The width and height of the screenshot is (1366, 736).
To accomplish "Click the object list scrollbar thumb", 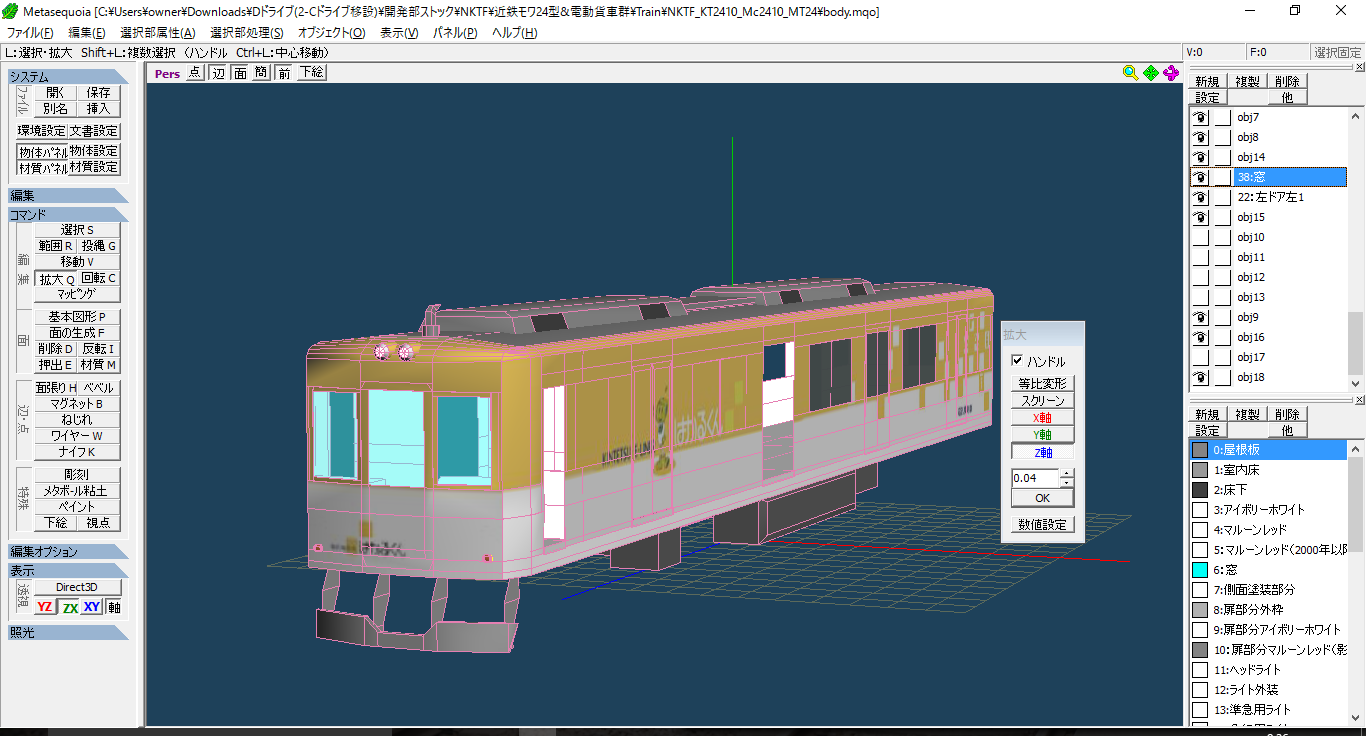I will [x=1357, y=343].
